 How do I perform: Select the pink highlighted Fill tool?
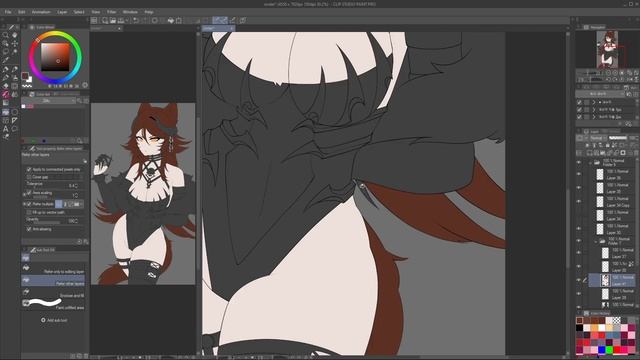click(6, 94)
